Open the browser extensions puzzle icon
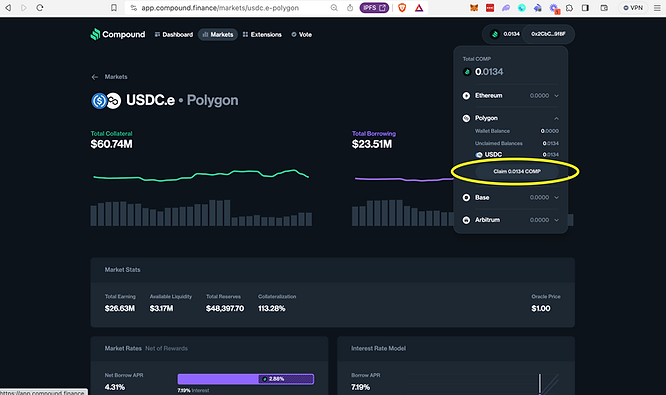 pyautogui.click(x=570, y=8)
